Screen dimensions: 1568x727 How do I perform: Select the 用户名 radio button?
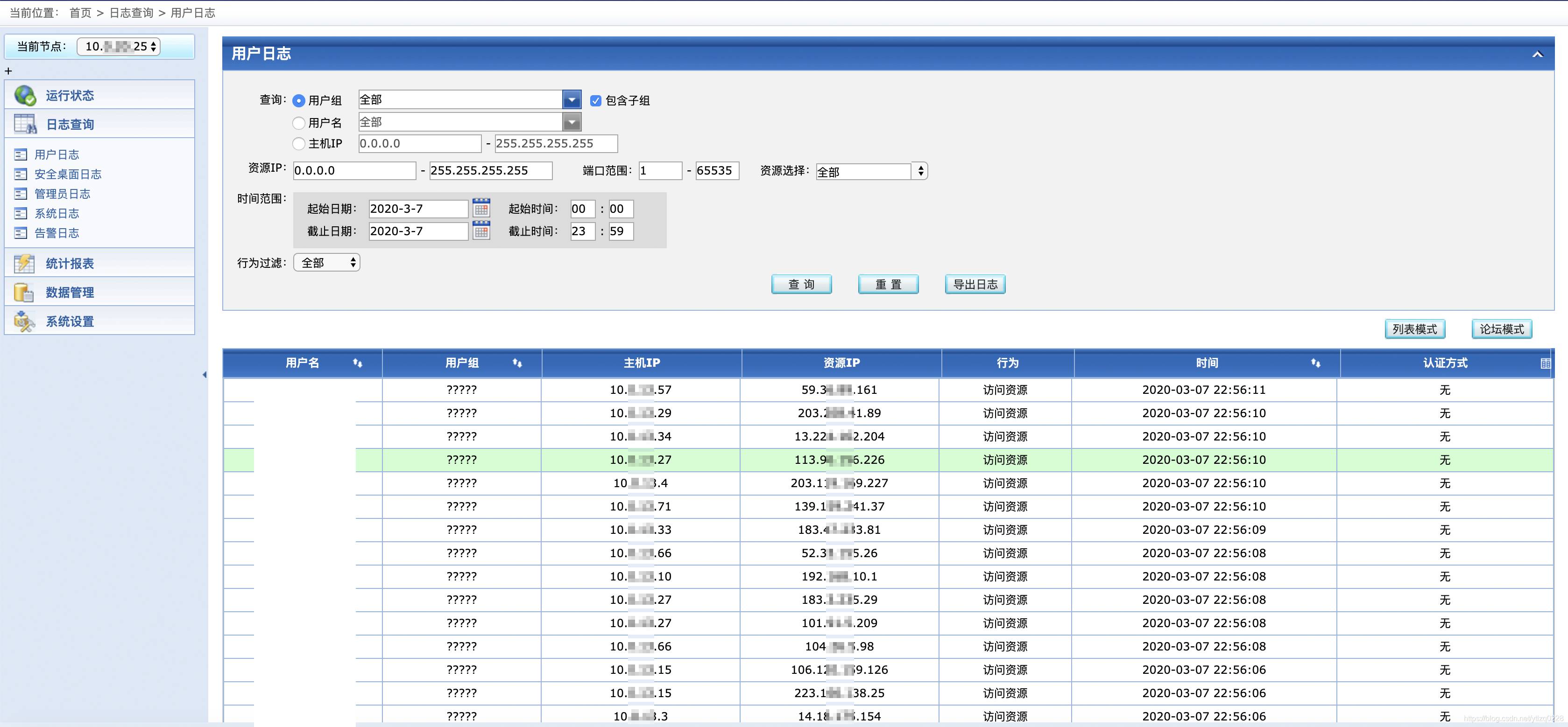point(298,123)
